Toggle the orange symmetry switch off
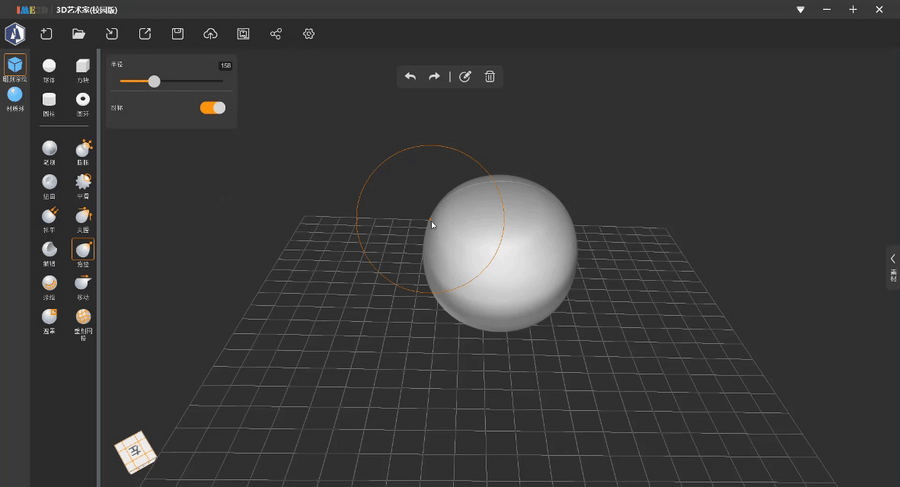 (212, 107)
